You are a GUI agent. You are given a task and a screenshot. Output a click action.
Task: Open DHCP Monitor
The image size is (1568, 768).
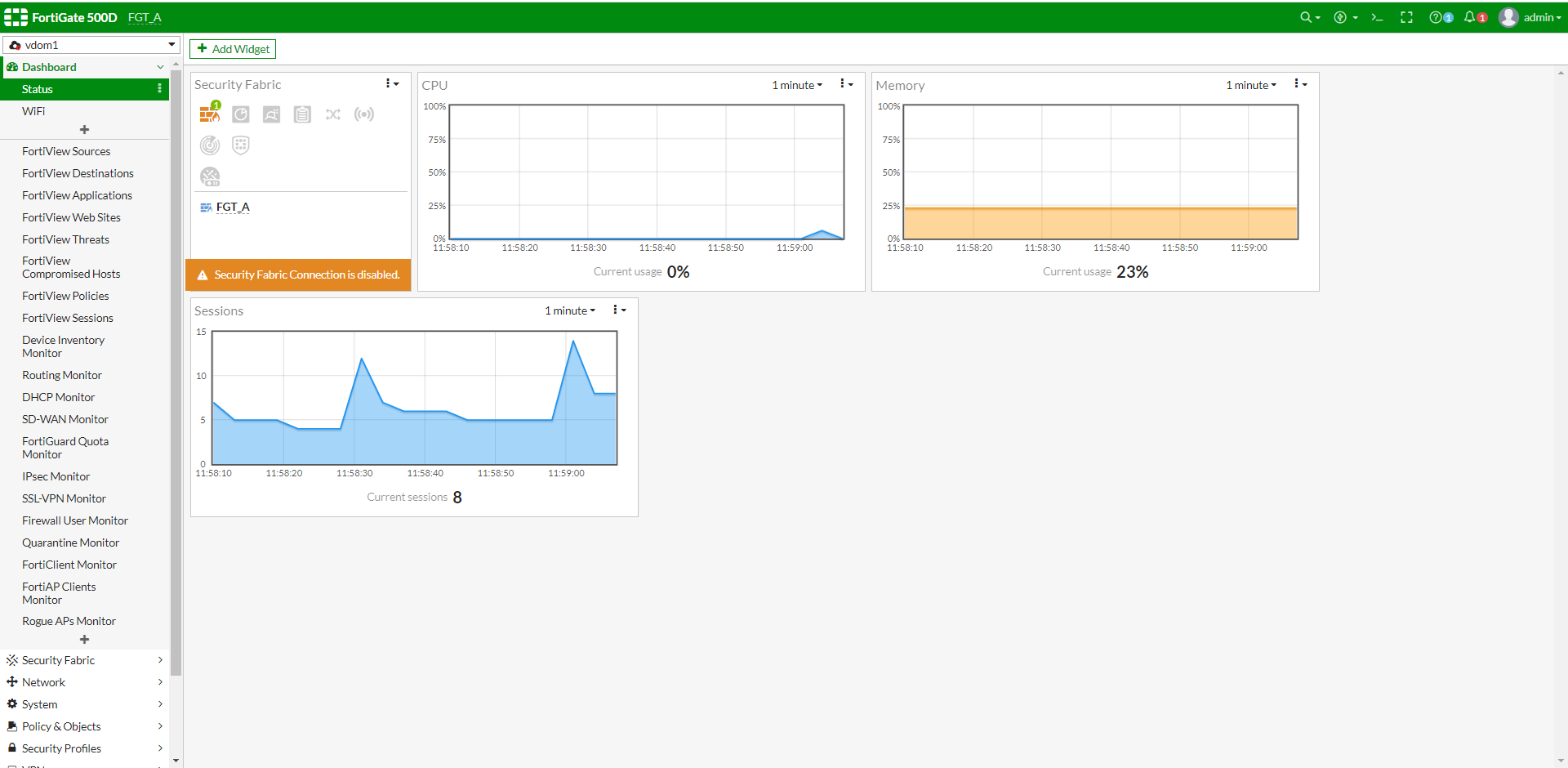pyautogui.click(x=85, y=397)
